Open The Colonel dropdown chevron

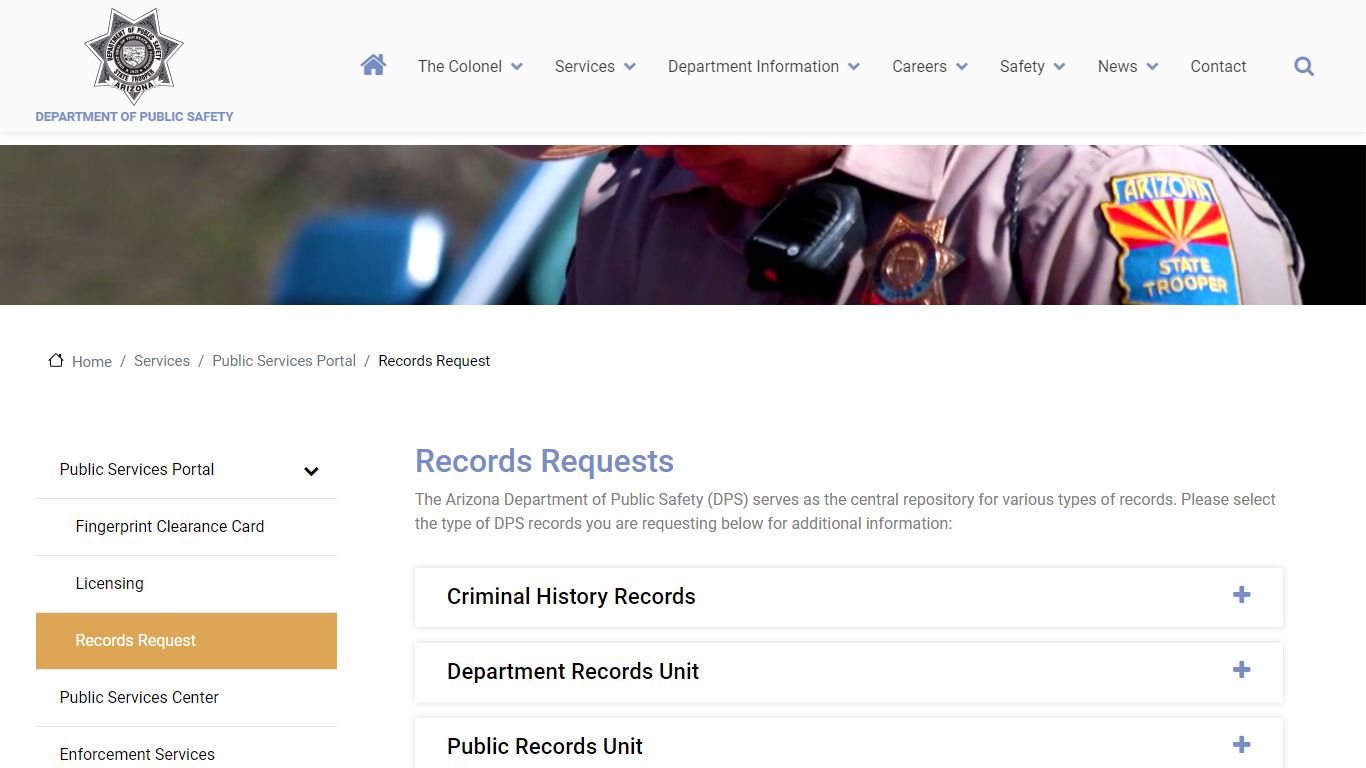[517, 67]
